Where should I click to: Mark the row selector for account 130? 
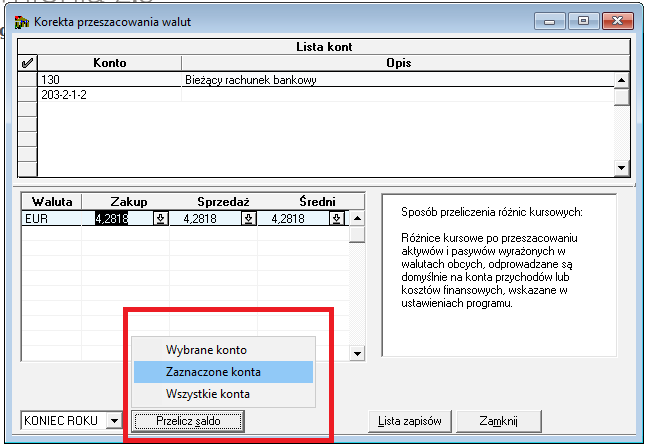(x=28, y=80)
